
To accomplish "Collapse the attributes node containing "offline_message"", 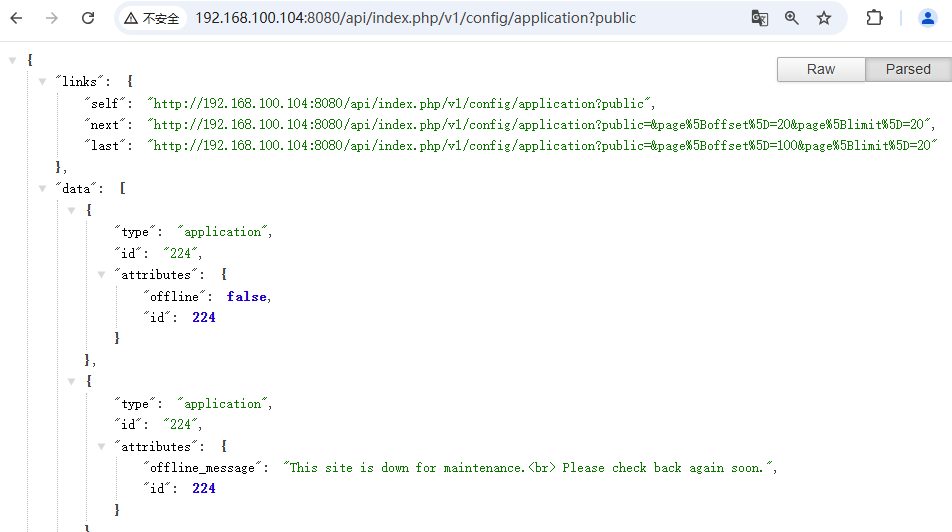I will (101, 446).
